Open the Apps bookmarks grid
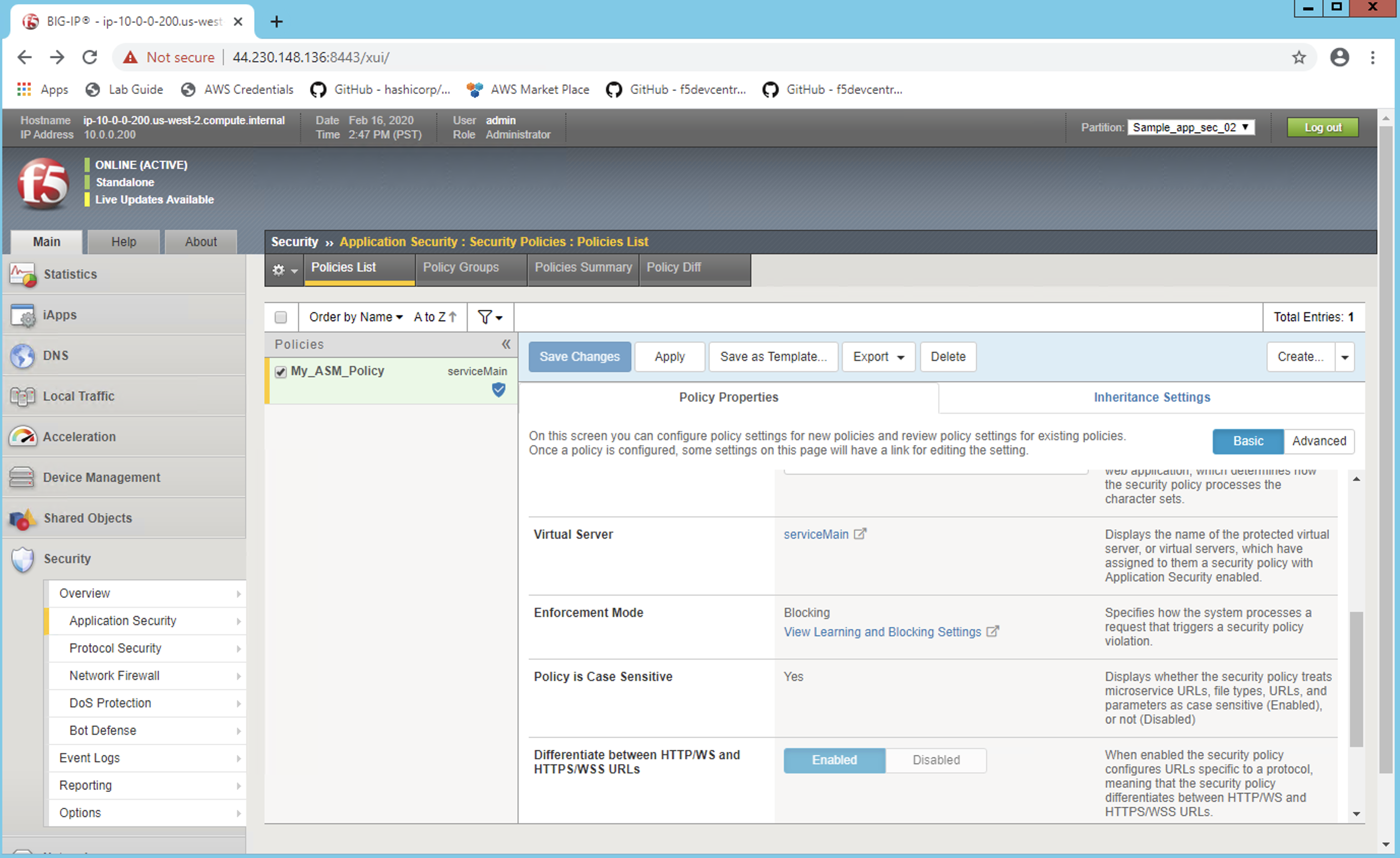 pyautogui.click(x=24, y=89)
